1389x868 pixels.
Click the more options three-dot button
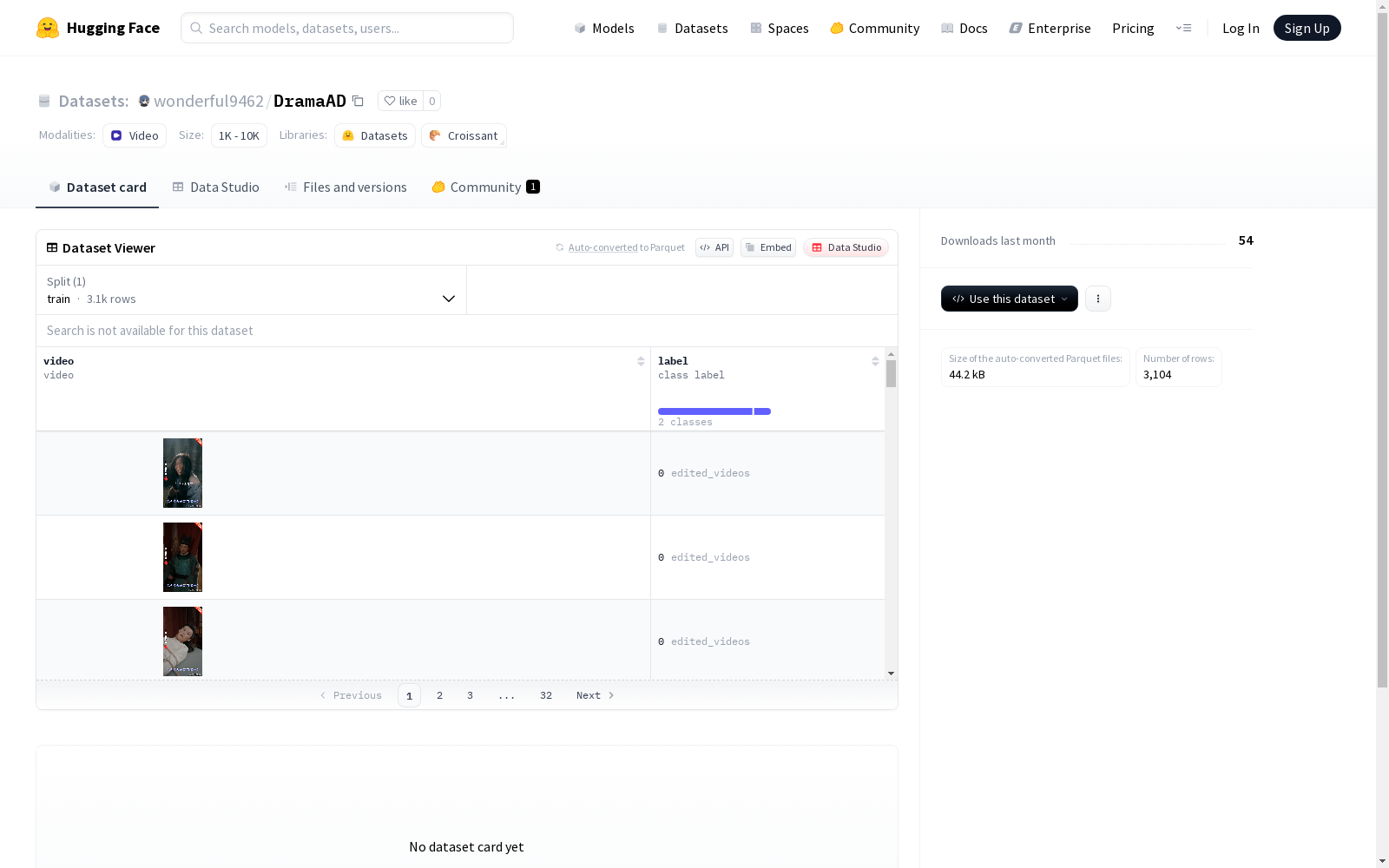click(1098, 299)
